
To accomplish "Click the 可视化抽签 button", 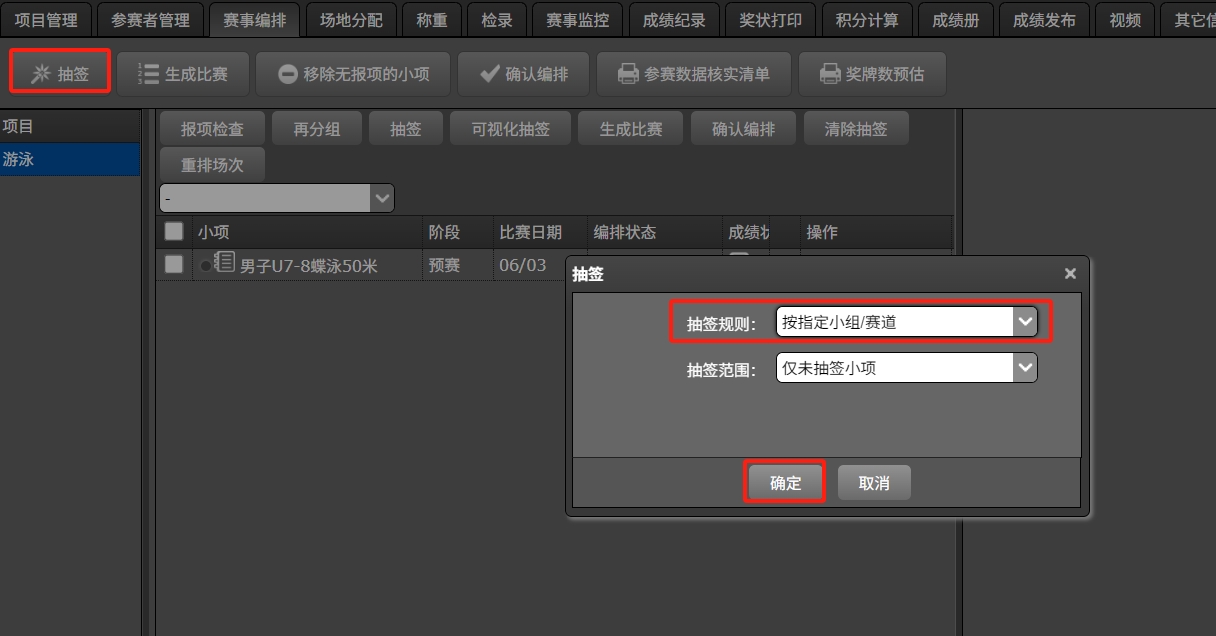I will 510,128.
